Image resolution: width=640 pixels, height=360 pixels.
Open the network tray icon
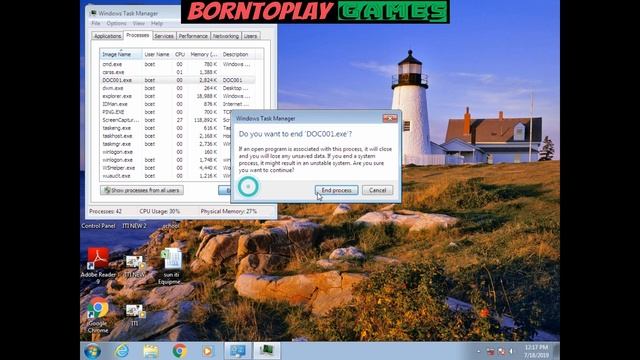pyautogui.click(x=501, y=351)
